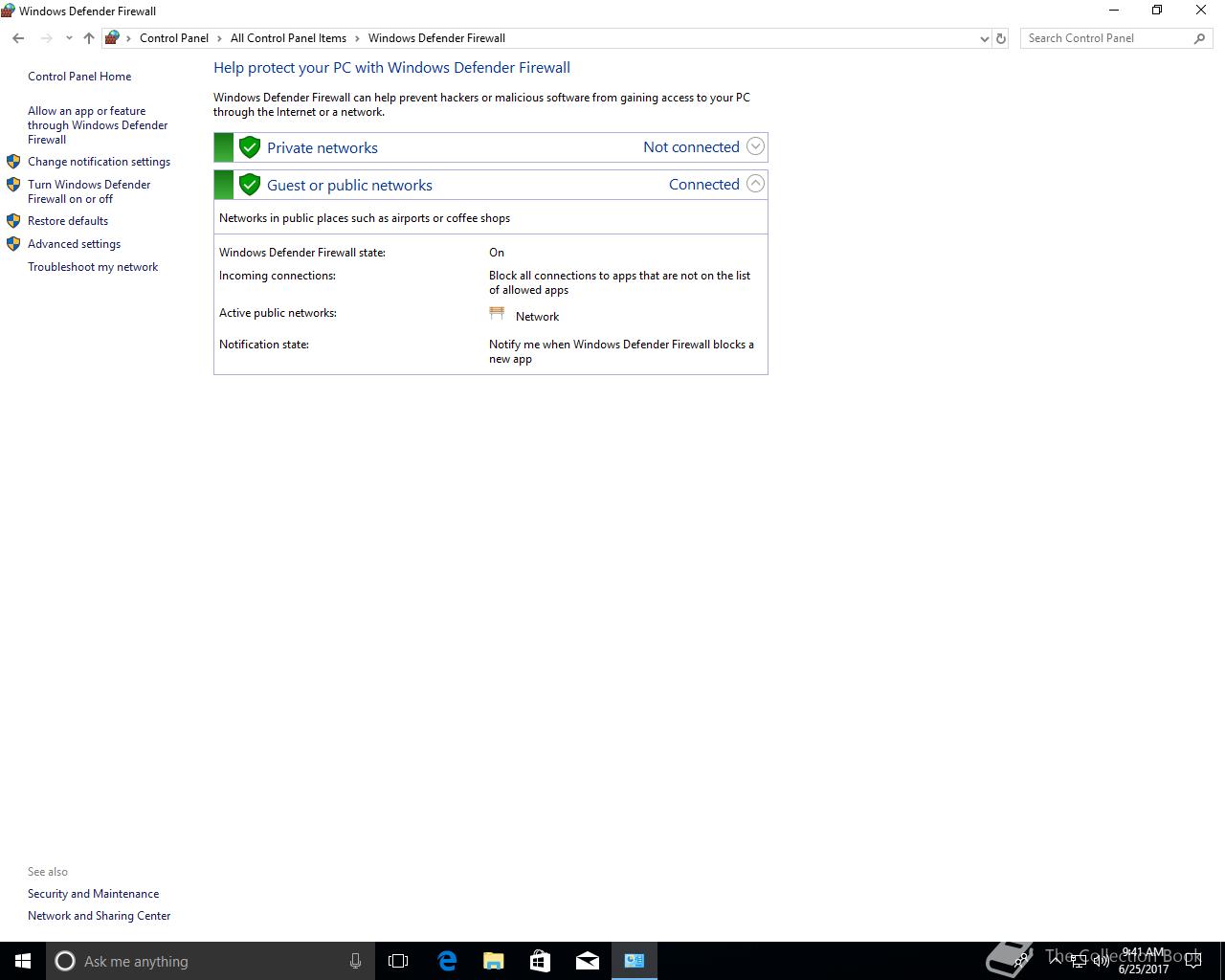
Task: Expand the Private networks section
Action: 755,146
